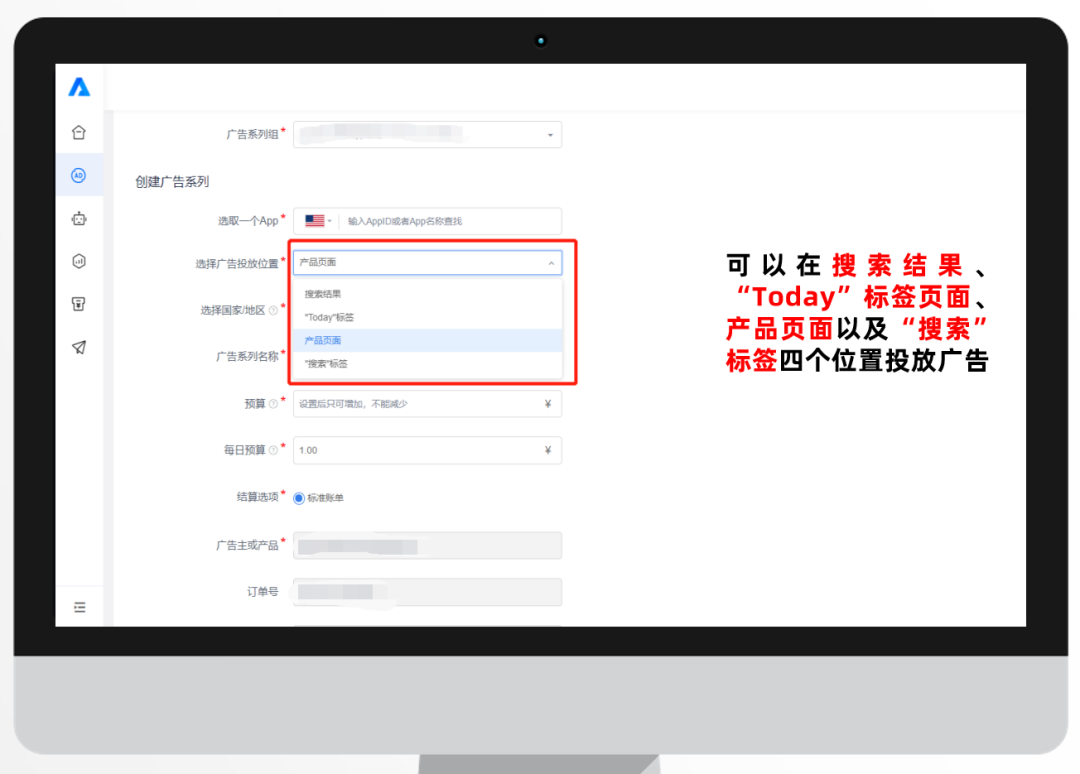Open the paper plane sidebar icon
Viewport: 1080px width, 774px height.
point(79,347)
